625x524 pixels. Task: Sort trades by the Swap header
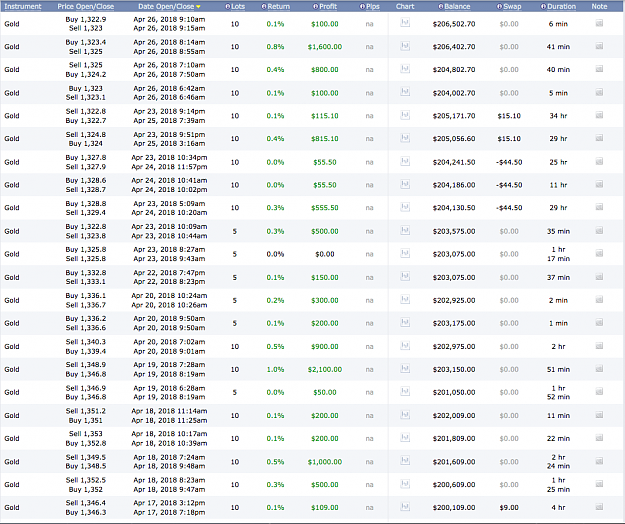(512, 6)
